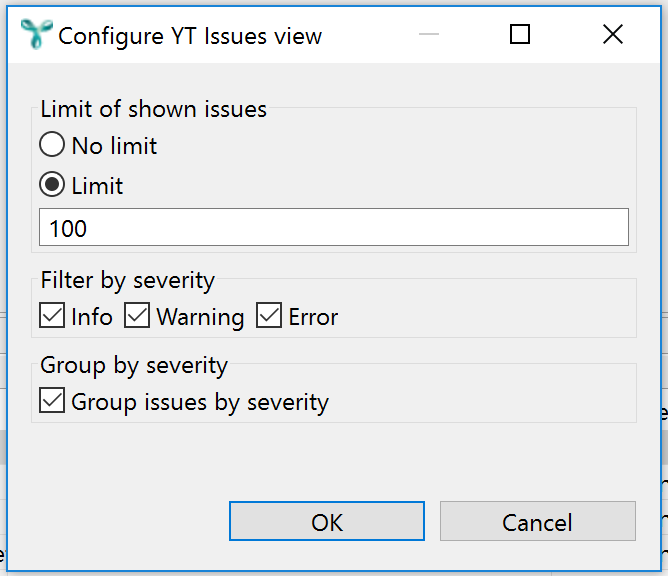Click the YT app icon in title bar
The image size is (668, 576).
(37, 34)
